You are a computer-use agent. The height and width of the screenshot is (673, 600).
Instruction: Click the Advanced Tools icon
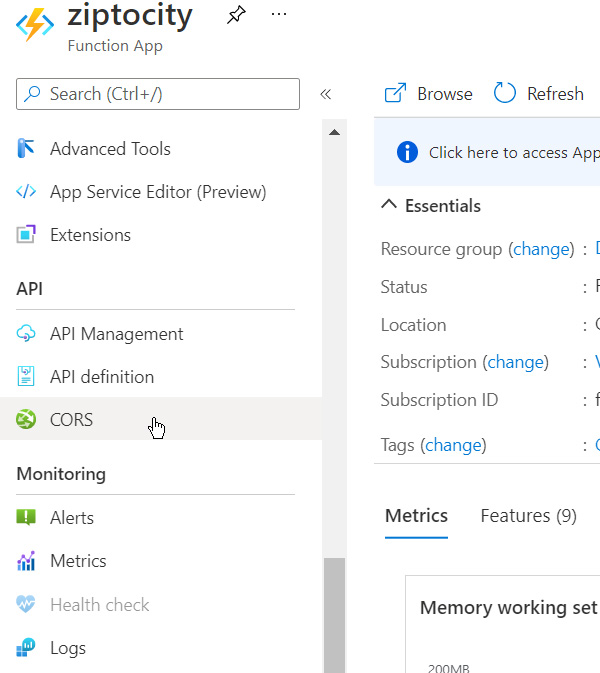(x=26, y=149)
